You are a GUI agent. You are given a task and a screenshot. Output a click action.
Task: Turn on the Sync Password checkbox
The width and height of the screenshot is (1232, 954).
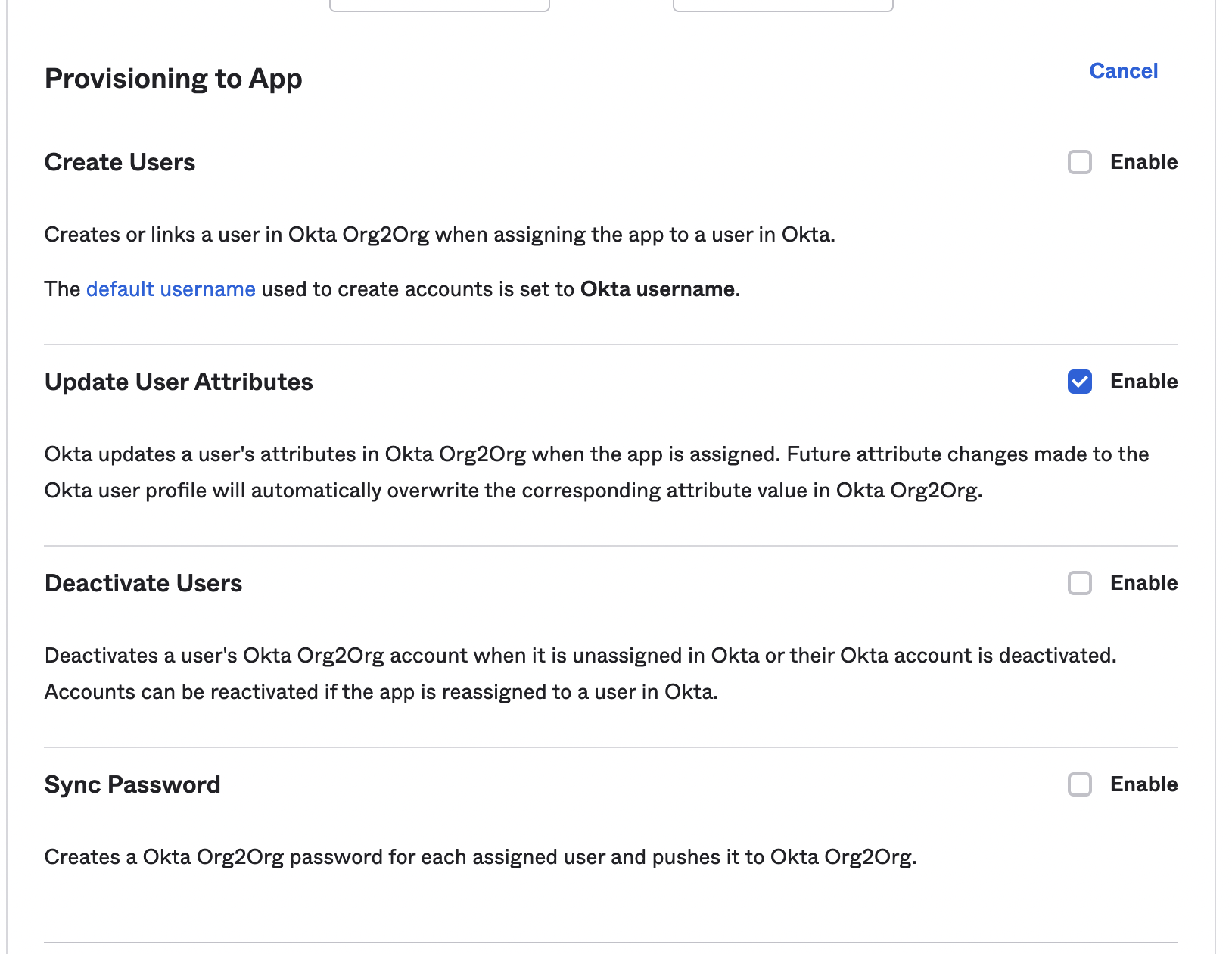[x=1079, y=784]
